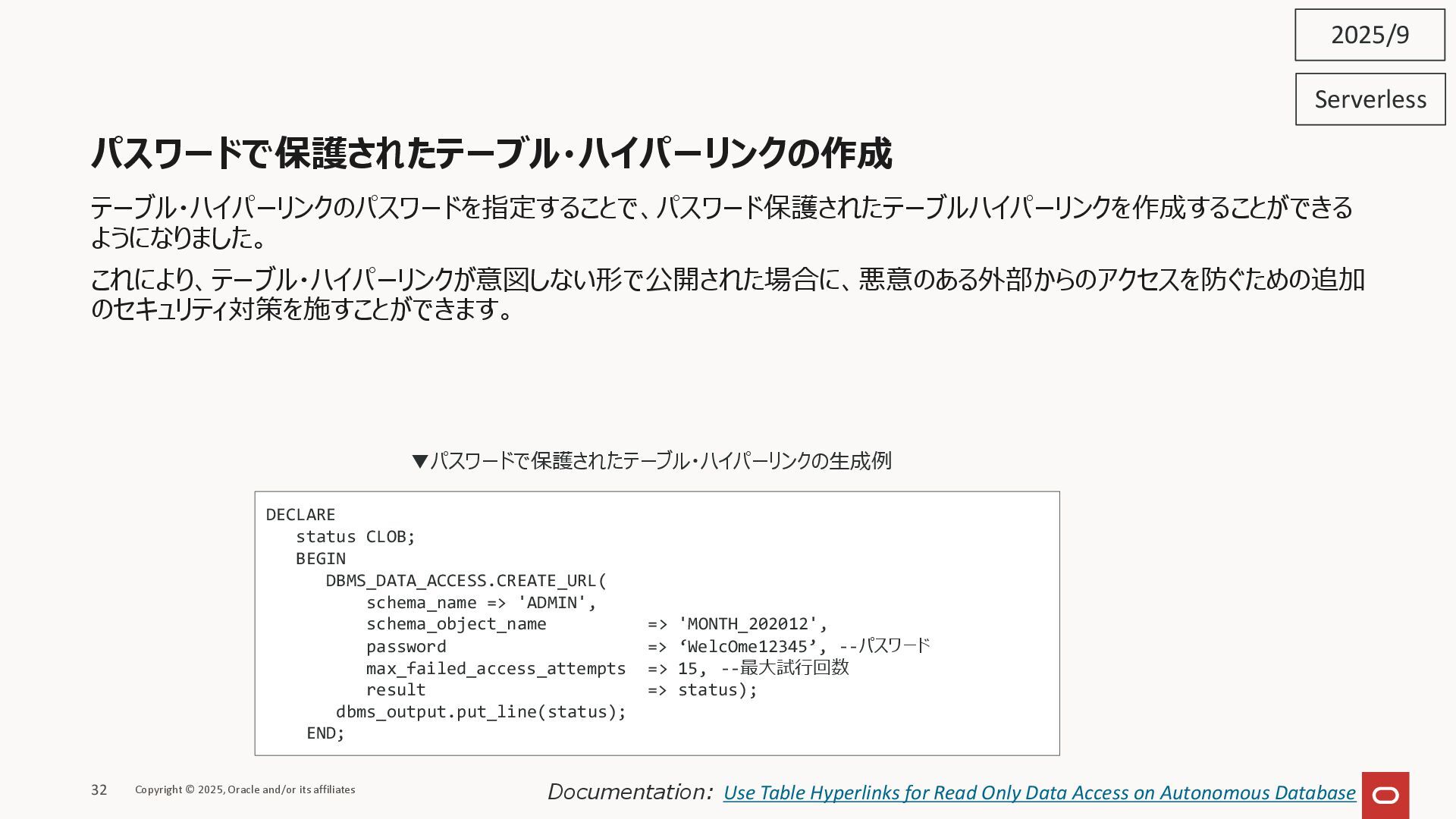Image resolution: width=1456 pixels, height=819 pixels.
Task: Click the Oracle copyright notice text
Action: tap(245, 790)
